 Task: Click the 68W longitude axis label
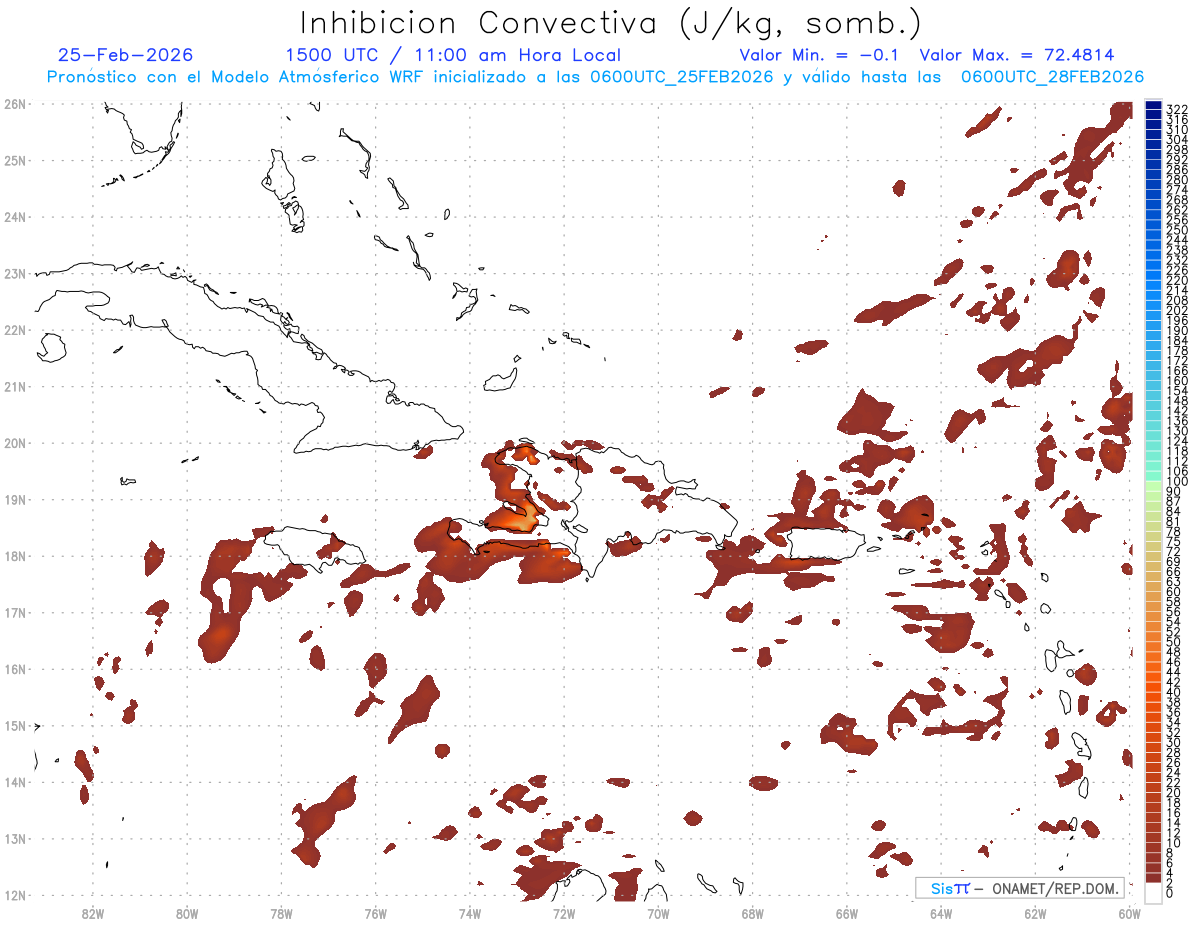click(752, 912)
